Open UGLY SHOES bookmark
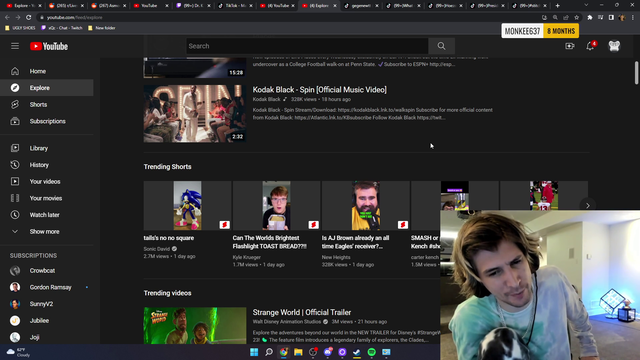 click(20, 28)
